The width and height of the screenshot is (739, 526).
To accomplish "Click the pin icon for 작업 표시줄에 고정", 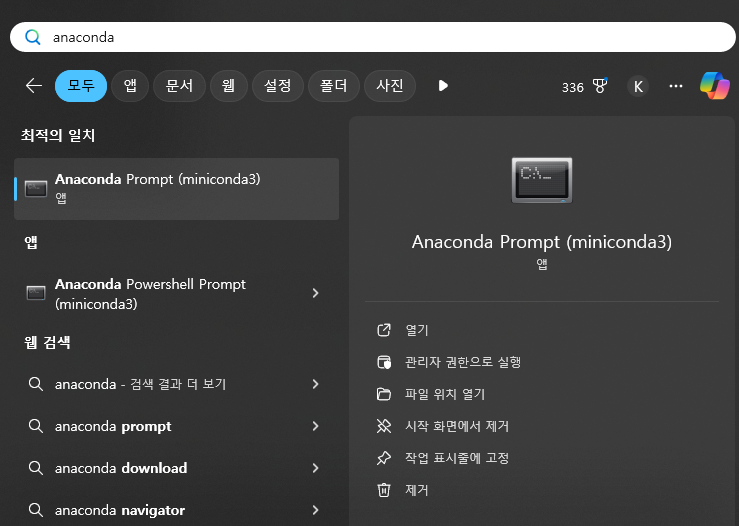I will tap(384, 458).
